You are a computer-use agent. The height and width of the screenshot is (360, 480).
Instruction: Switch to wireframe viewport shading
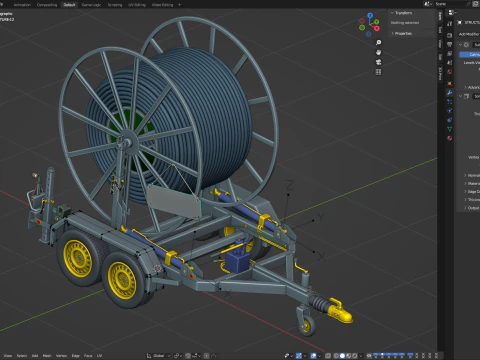point(336,356)
